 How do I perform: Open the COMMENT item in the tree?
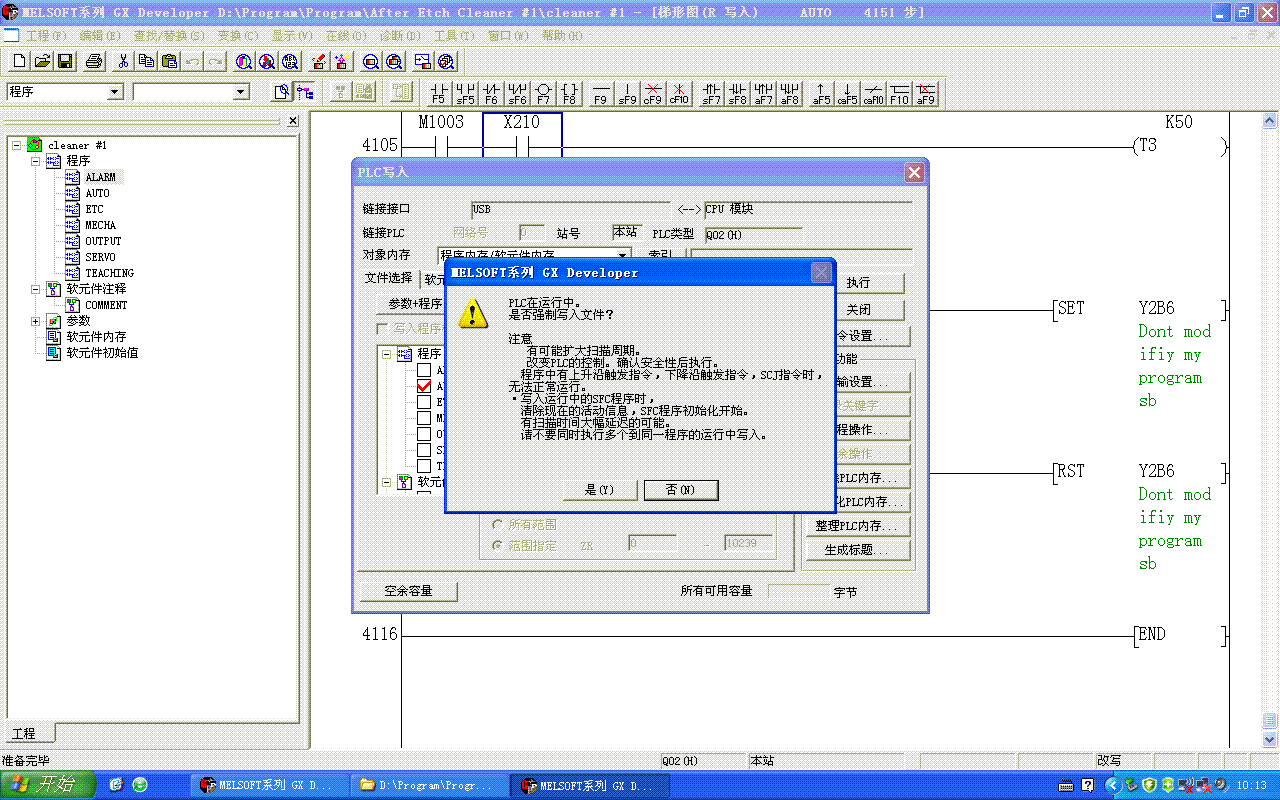106,305
